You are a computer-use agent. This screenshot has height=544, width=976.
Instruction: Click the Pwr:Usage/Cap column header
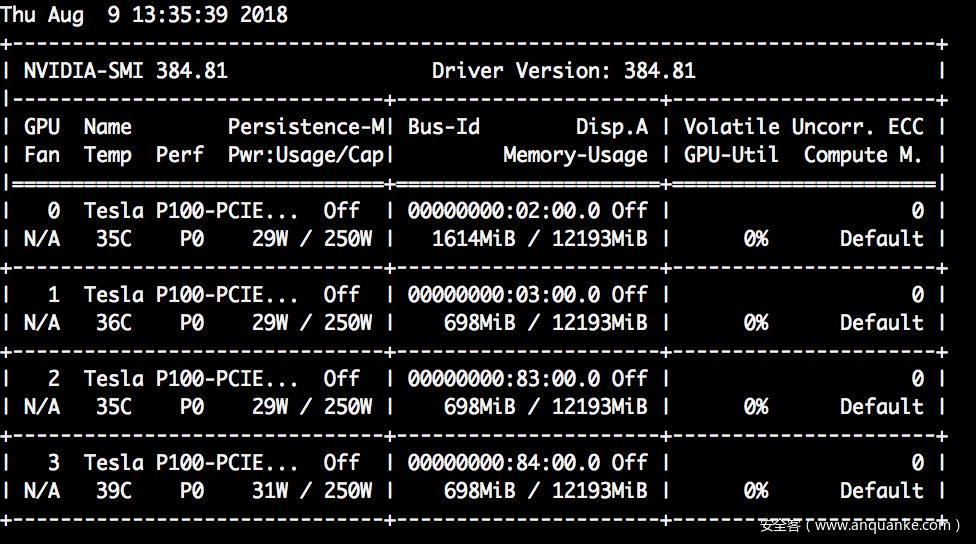click(306, 155)
